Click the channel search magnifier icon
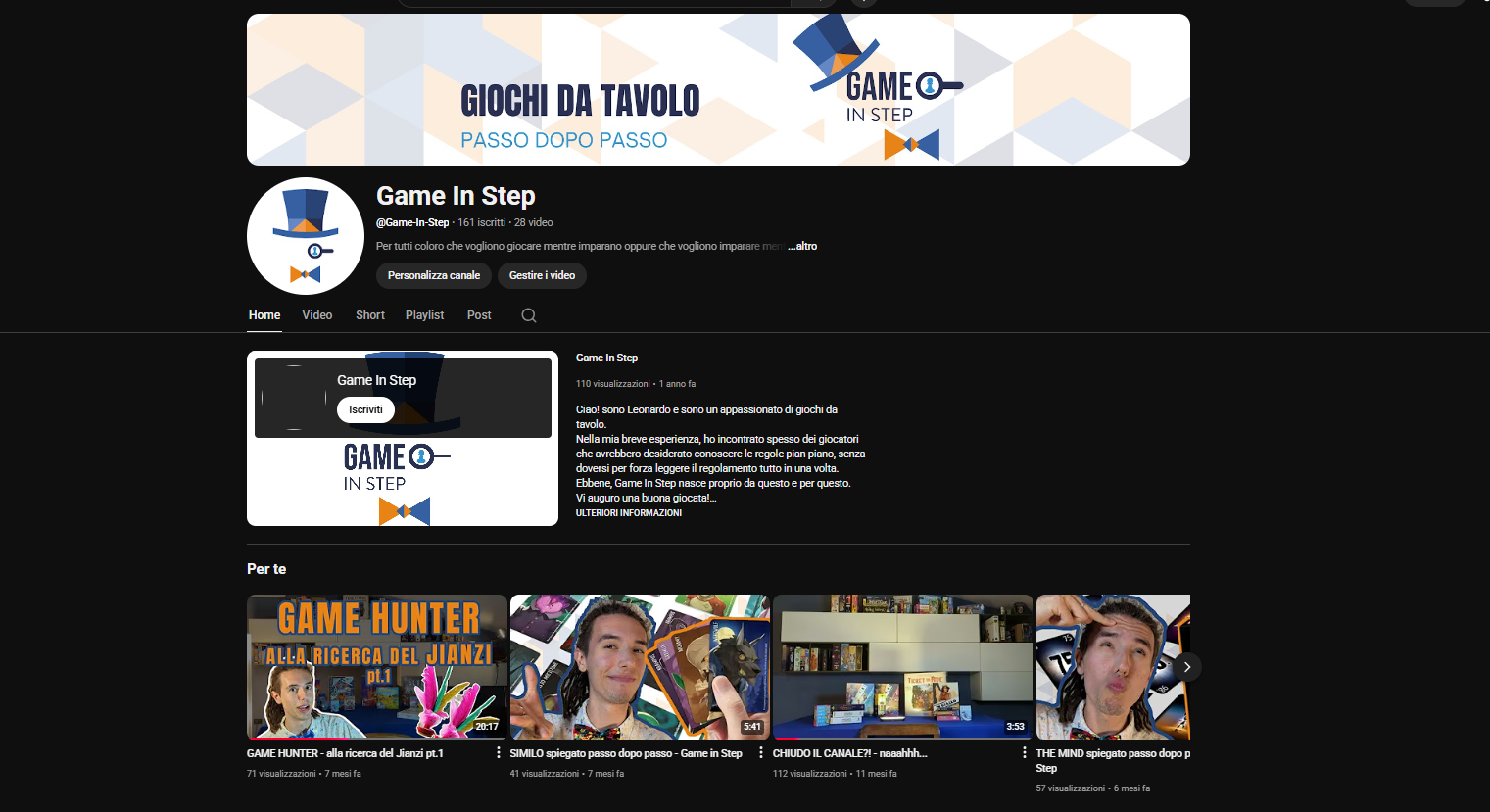 529,315
